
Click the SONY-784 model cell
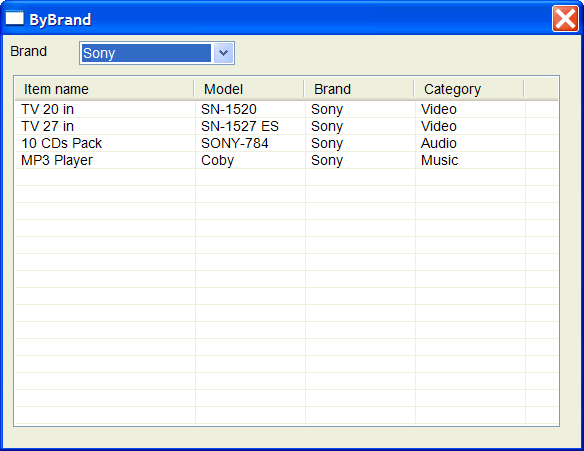(235, 143)
